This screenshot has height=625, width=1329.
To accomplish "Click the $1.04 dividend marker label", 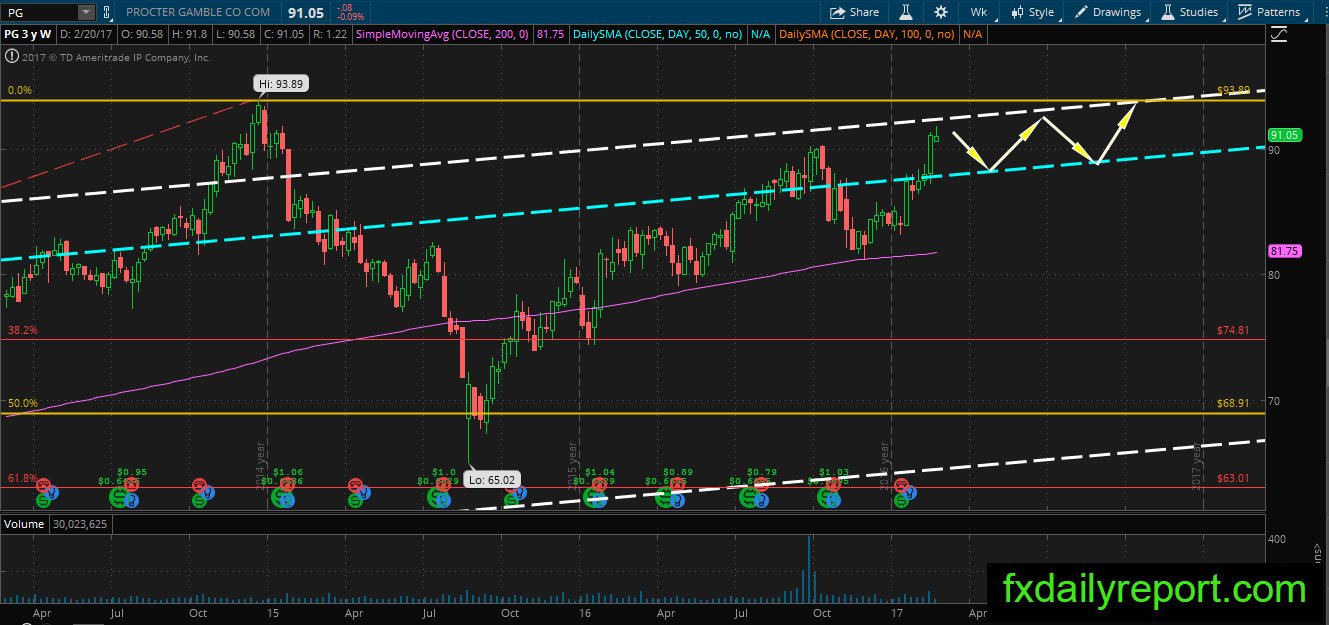I will coord(599,471).
